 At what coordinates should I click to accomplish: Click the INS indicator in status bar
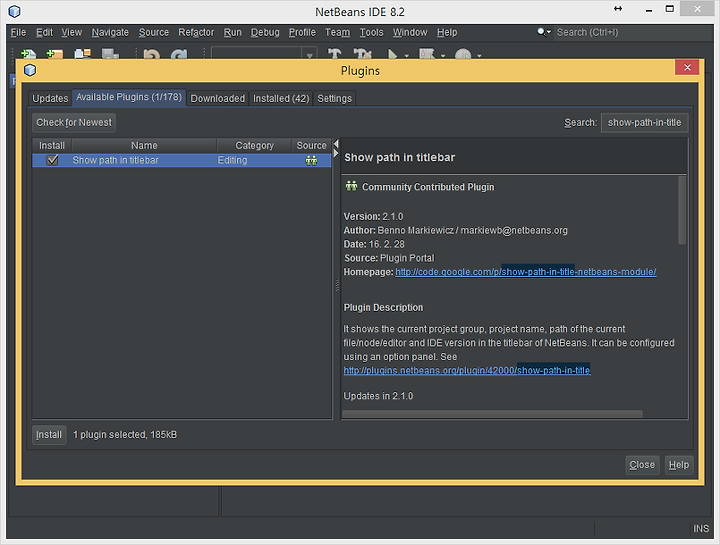pos(701,528)
